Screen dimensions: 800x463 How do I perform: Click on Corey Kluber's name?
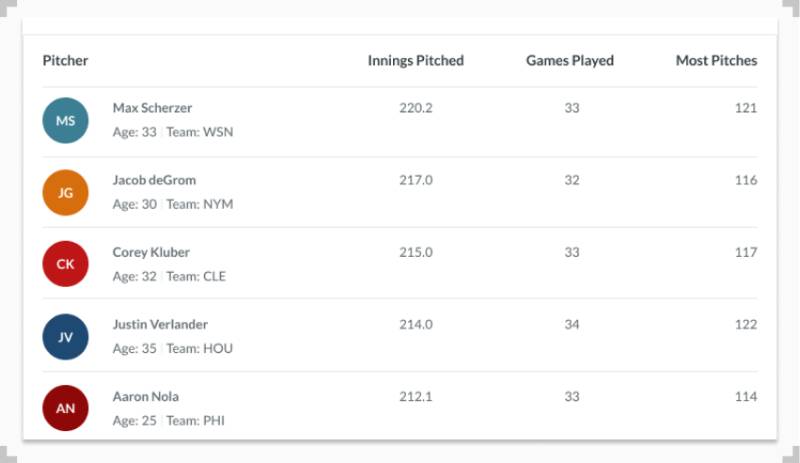[x=151, y=252]
